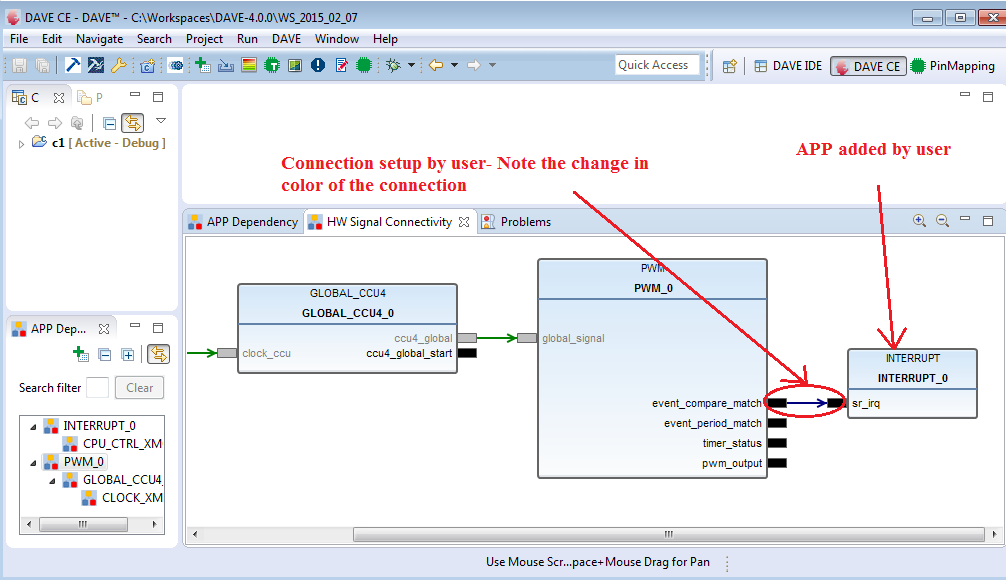The width and height of the screenshot is (1006, 580).
Task: Click the Save All toolbar icon
Action: tap(42, 65)
